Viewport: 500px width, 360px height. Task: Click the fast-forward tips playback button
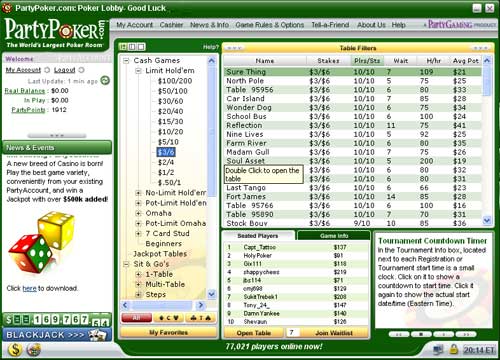(x=466, y=334)
